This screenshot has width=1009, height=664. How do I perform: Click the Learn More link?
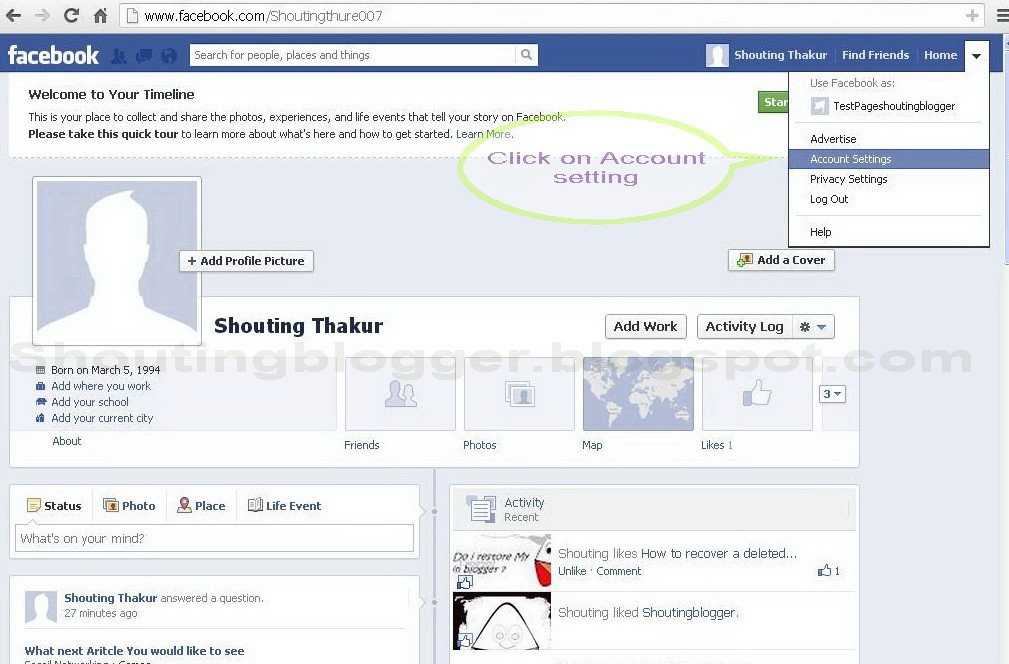[x=485, y=134]
